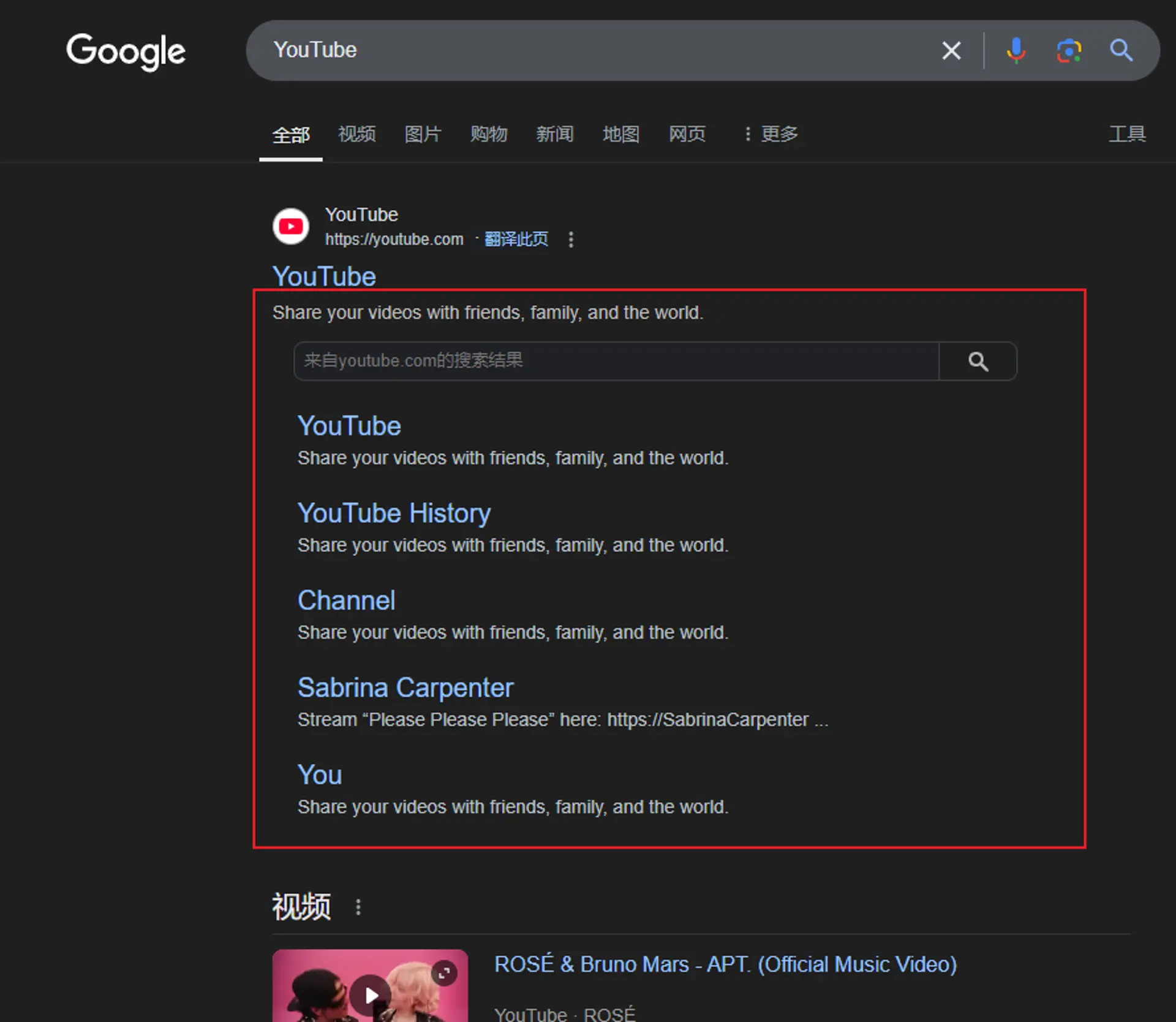The width and height of the screenshot is (1176, 1022).
Task: Open Google Lens image search
Action: pos(1069,50)
